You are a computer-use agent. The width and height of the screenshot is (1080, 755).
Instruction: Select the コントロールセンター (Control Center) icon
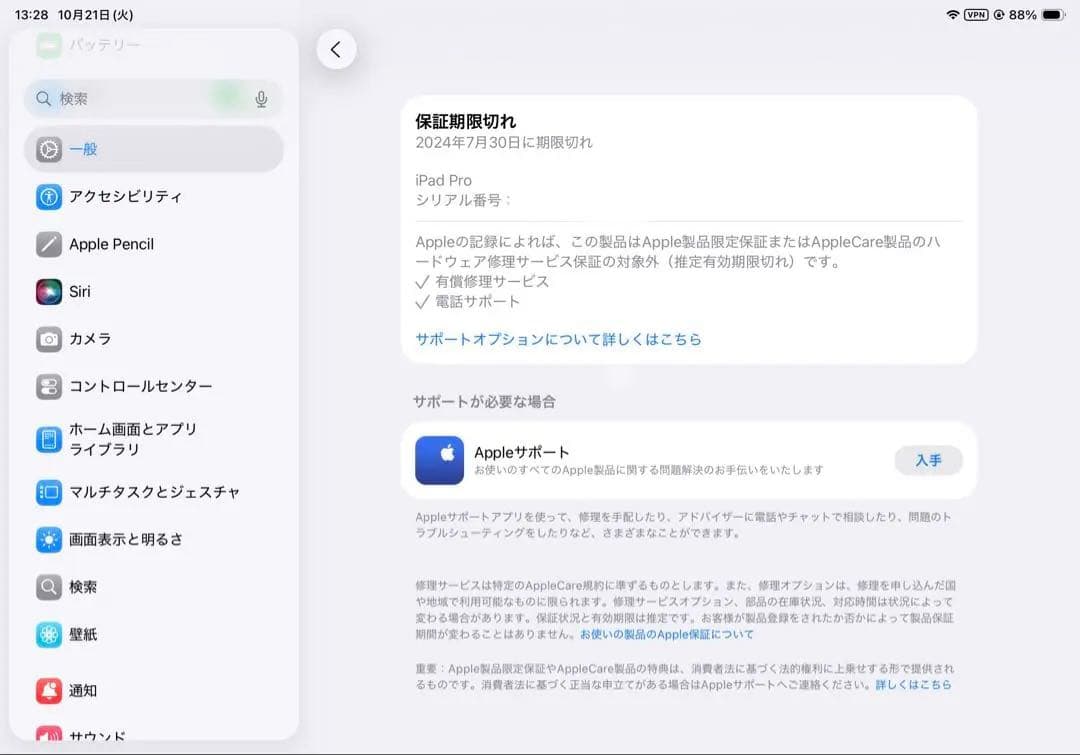point(49,386)
